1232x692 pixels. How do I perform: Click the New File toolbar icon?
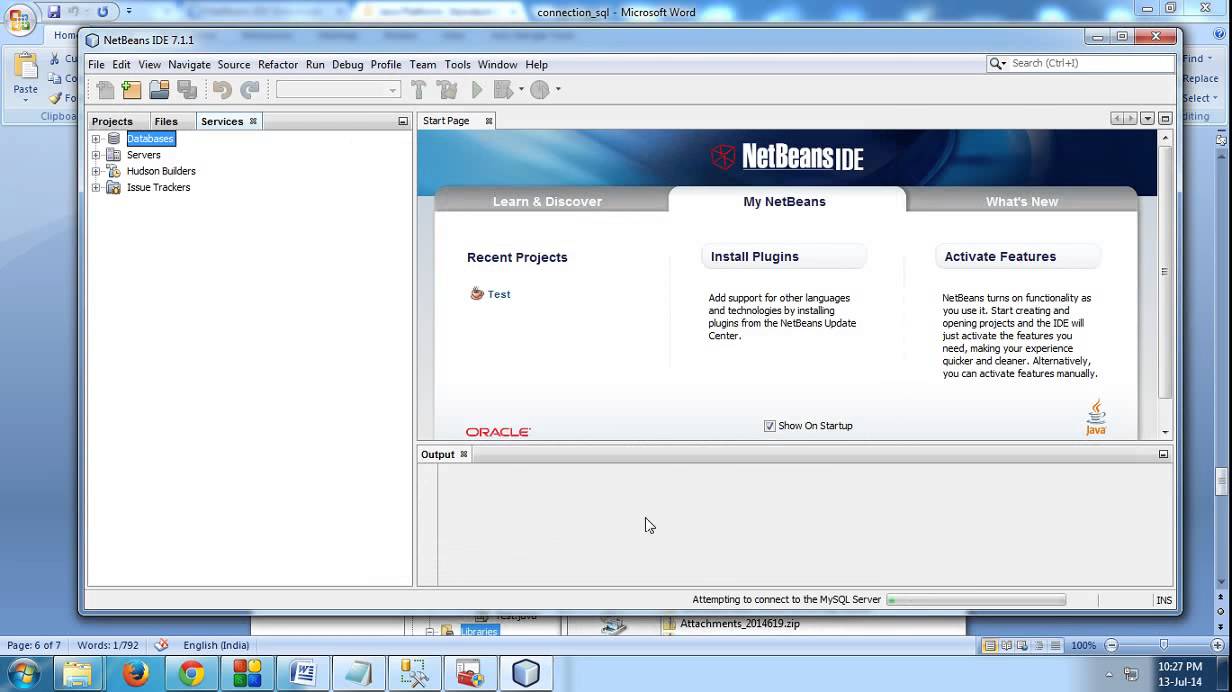pyautogui.click(x=105, y=90)
